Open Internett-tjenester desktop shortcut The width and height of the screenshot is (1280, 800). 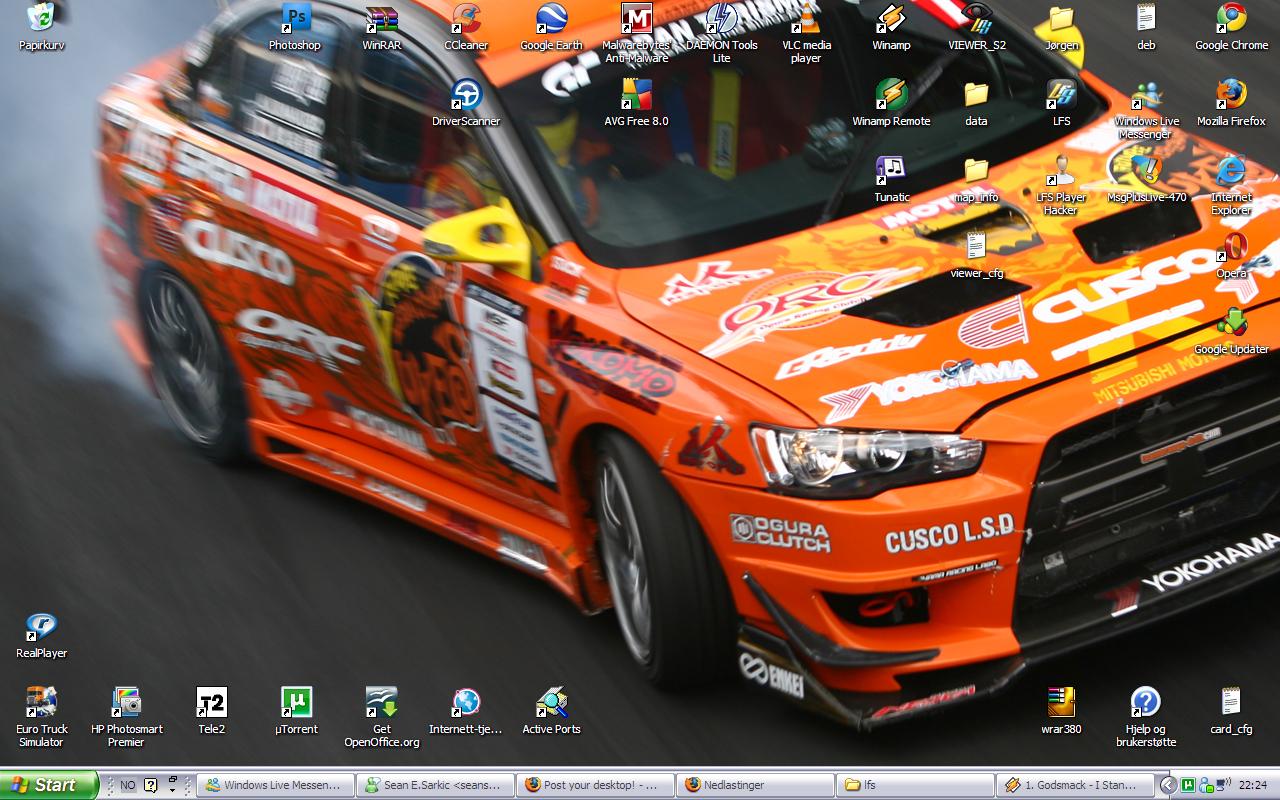click(466, 711)
